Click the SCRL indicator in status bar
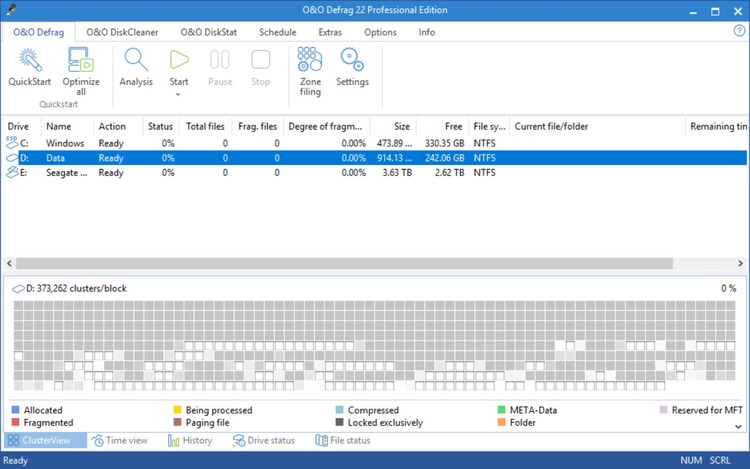The height and width of the screenshot is (469, 750). (720, 460)
